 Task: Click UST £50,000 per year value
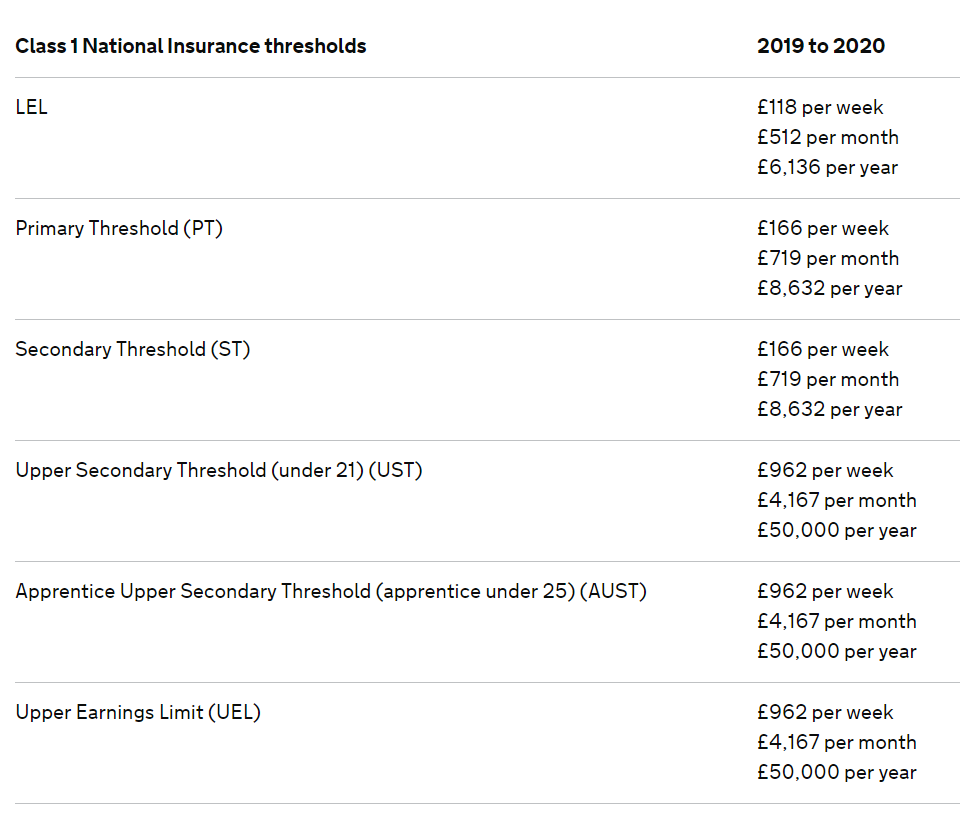tap(837, 531)
